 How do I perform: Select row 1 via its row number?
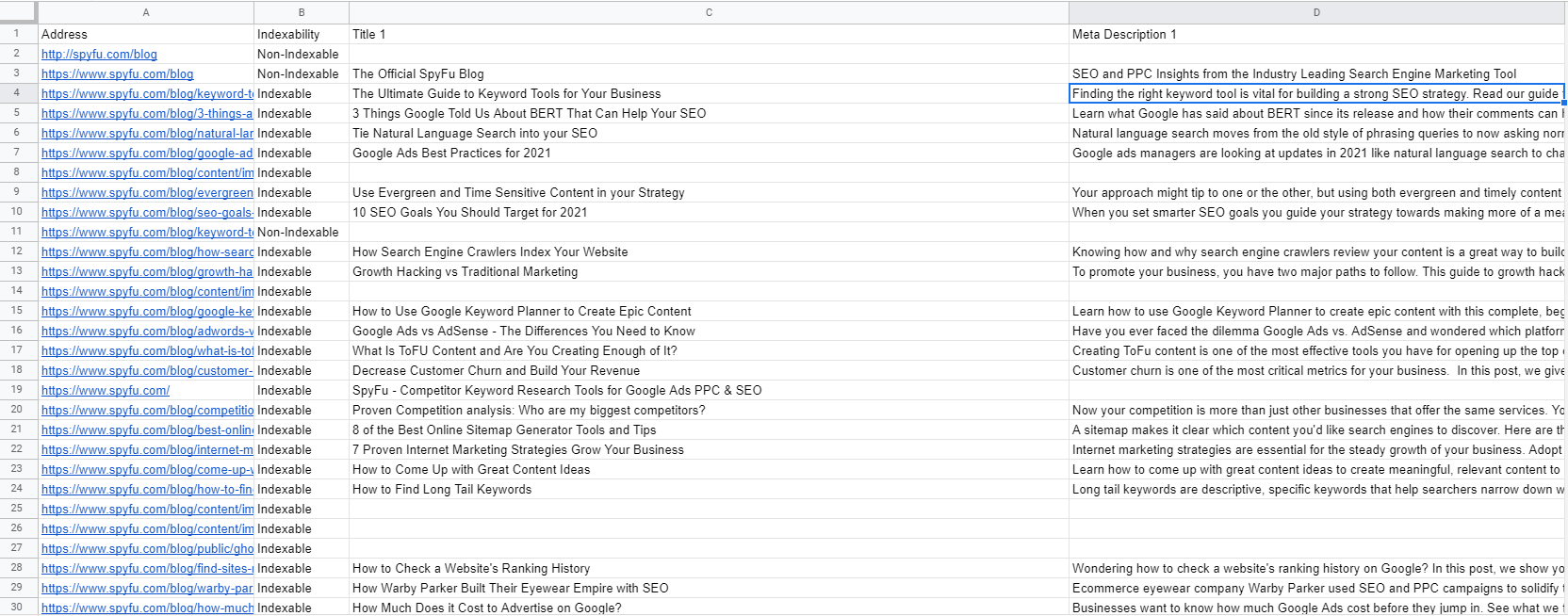tap(17, 34)
